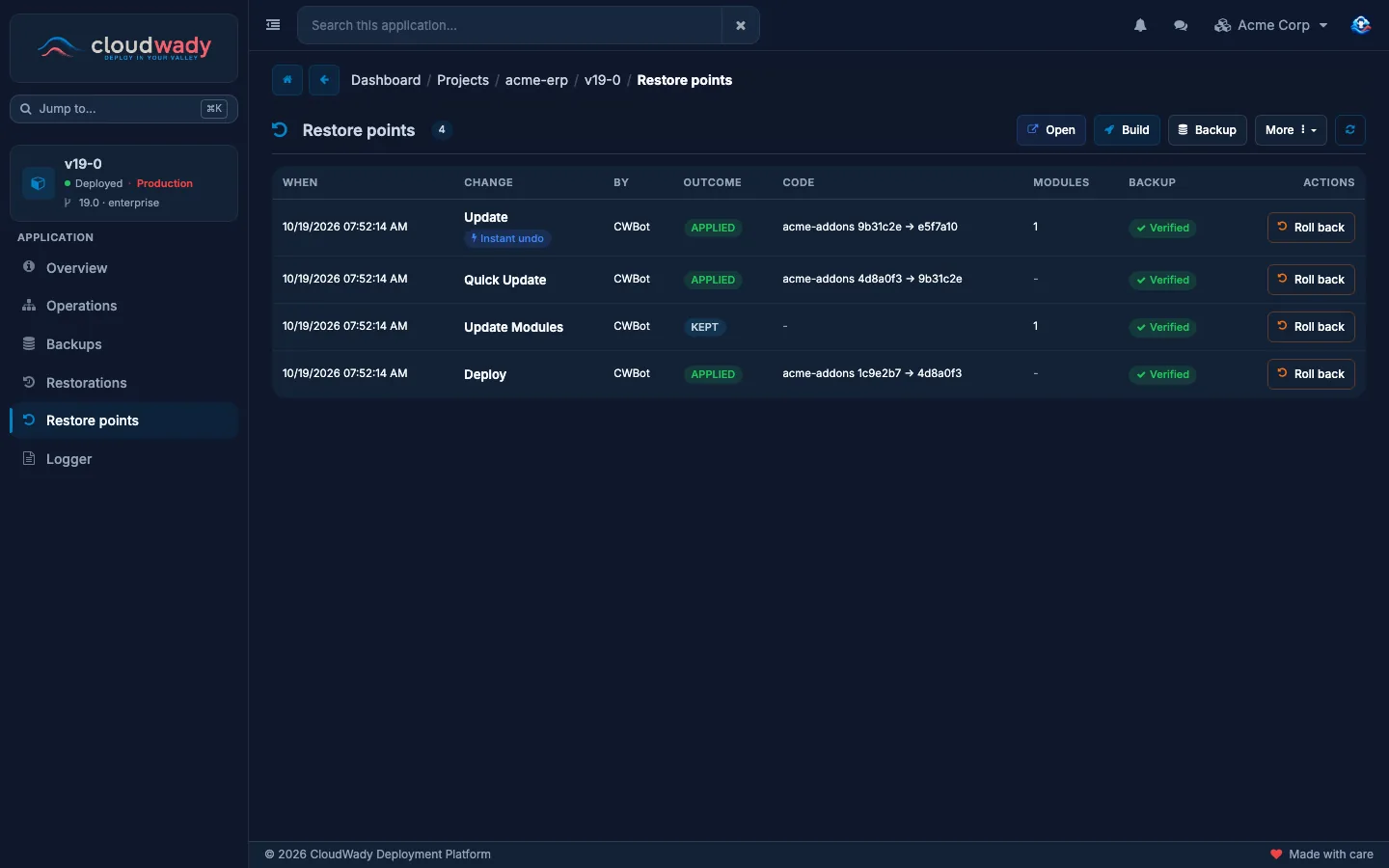
Task: Click the Instant undo badge
Action: (507, 238)
